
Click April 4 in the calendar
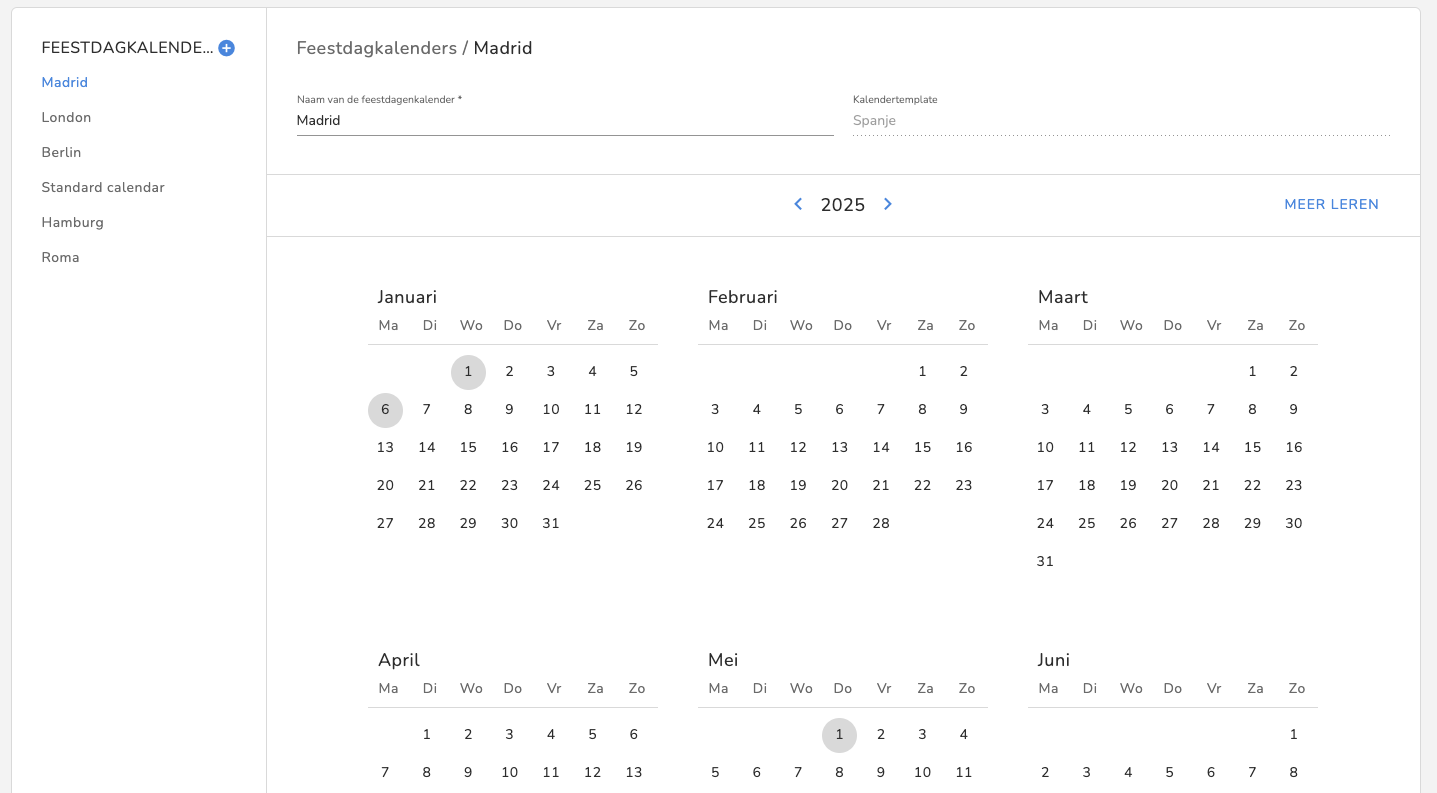point(551,735)
